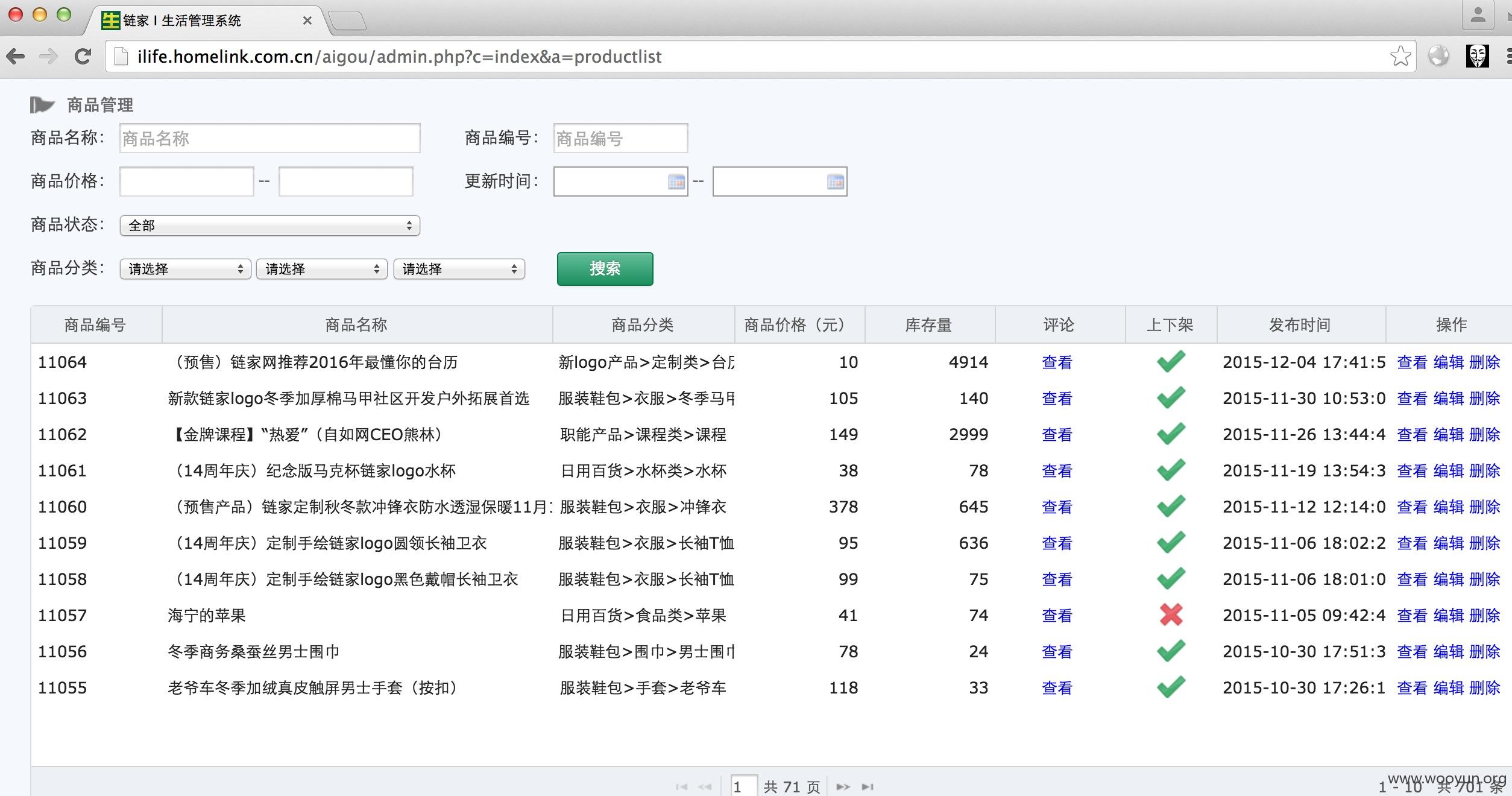Viewport: 1512px width, 796px height.
Task: Focus the 商品编号 input field
Action: (620, 138)
